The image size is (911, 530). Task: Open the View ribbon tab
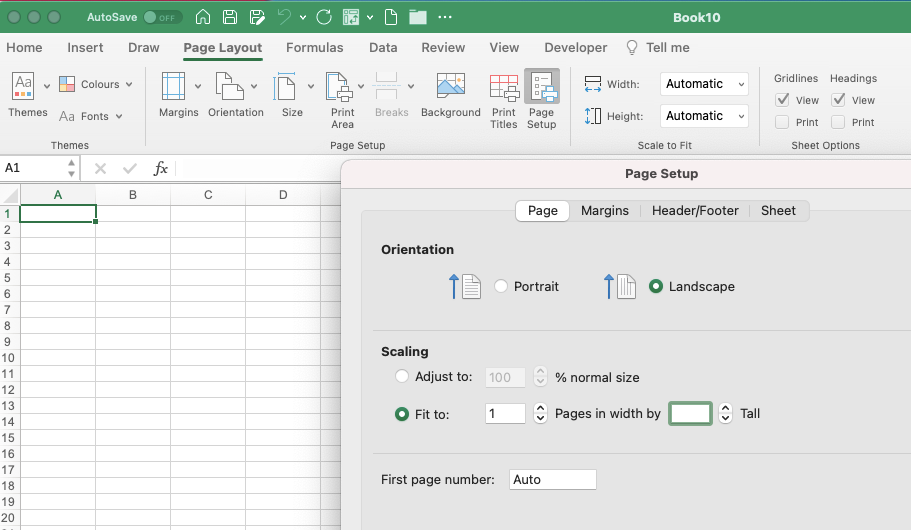[504, 48]
